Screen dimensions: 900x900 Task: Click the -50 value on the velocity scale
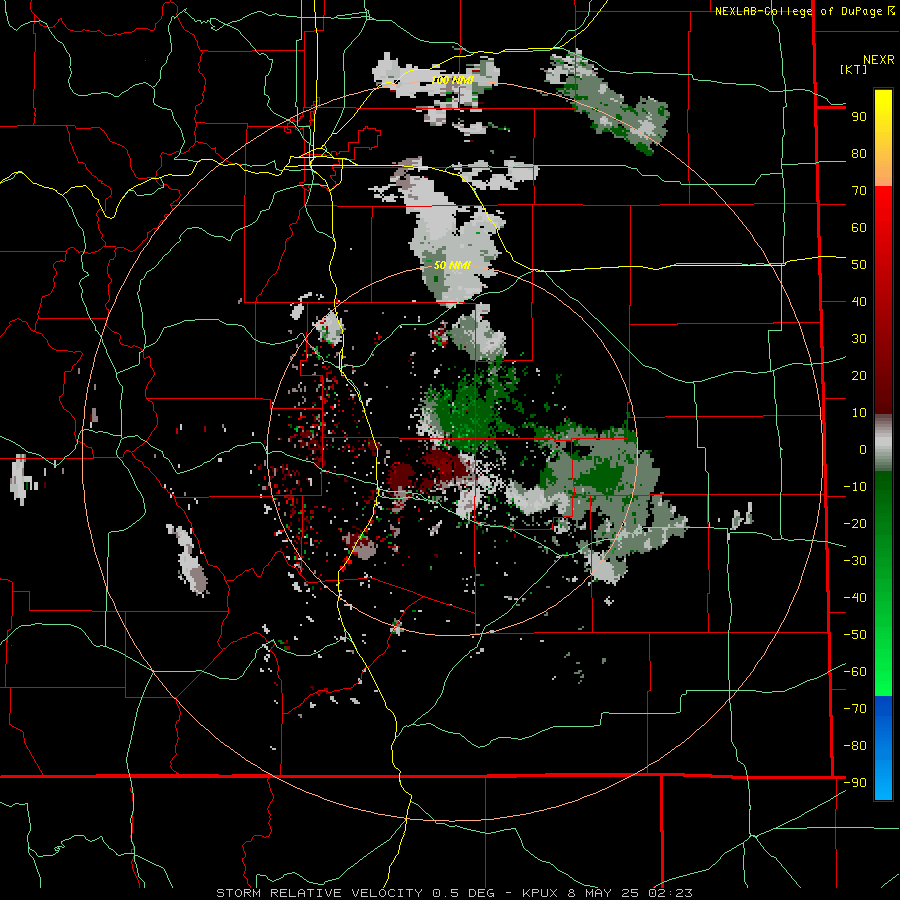[x=855, y=635]
